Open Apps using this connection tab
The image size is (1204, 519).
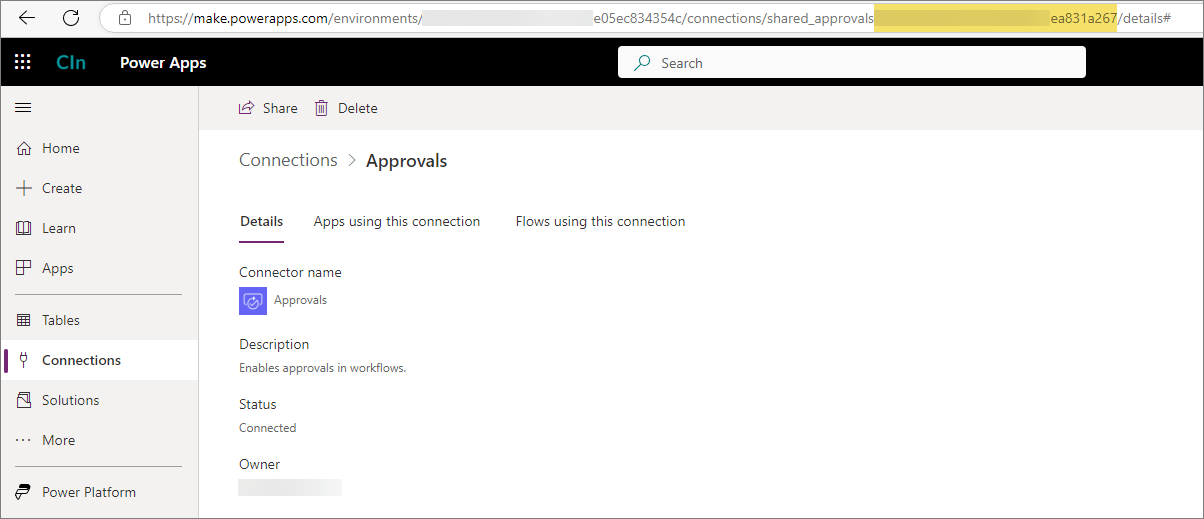click(x=397, y=222)
